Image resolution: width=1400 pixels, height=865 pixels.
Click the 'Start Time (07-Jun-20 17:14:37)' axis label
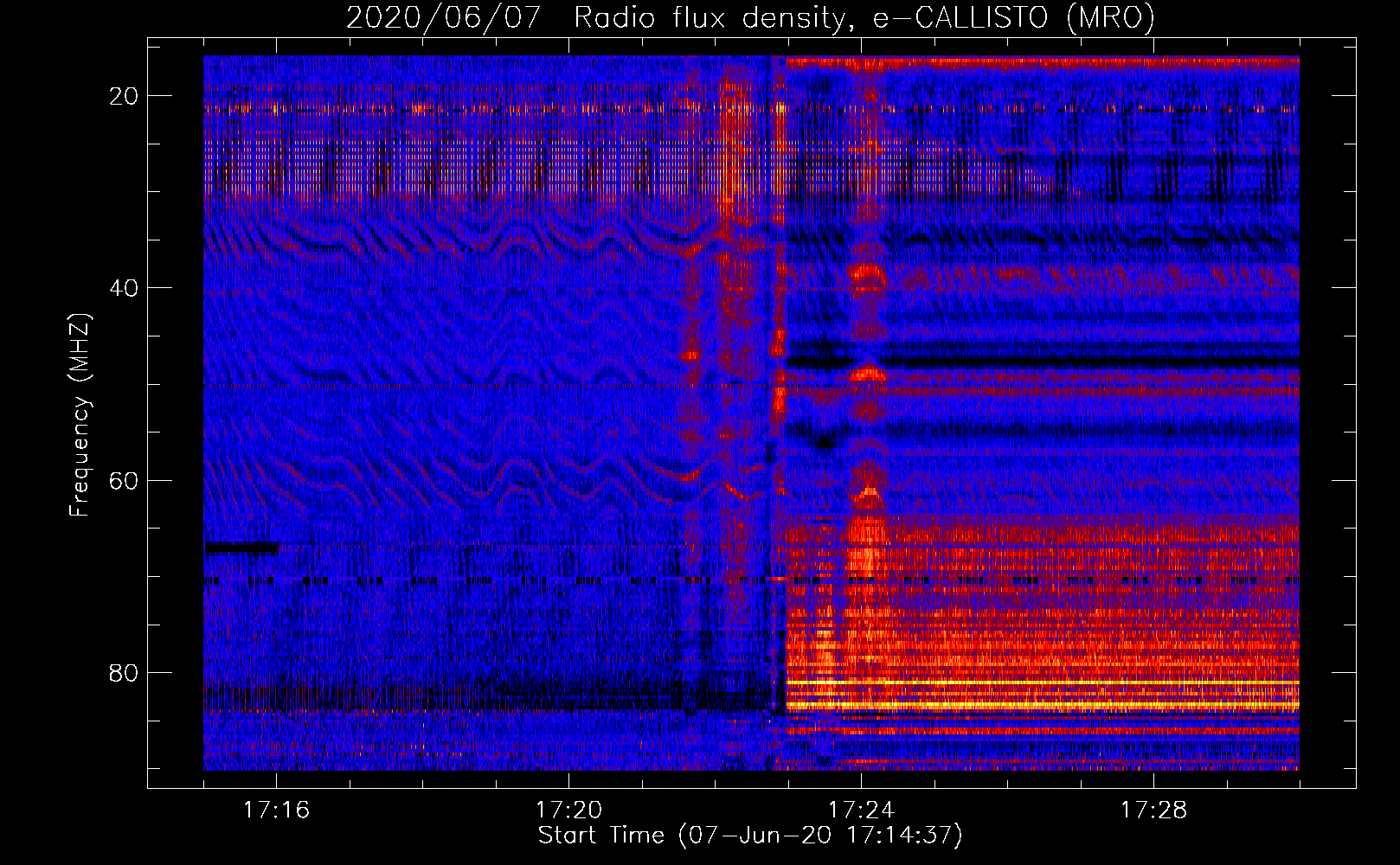[750, 836]
